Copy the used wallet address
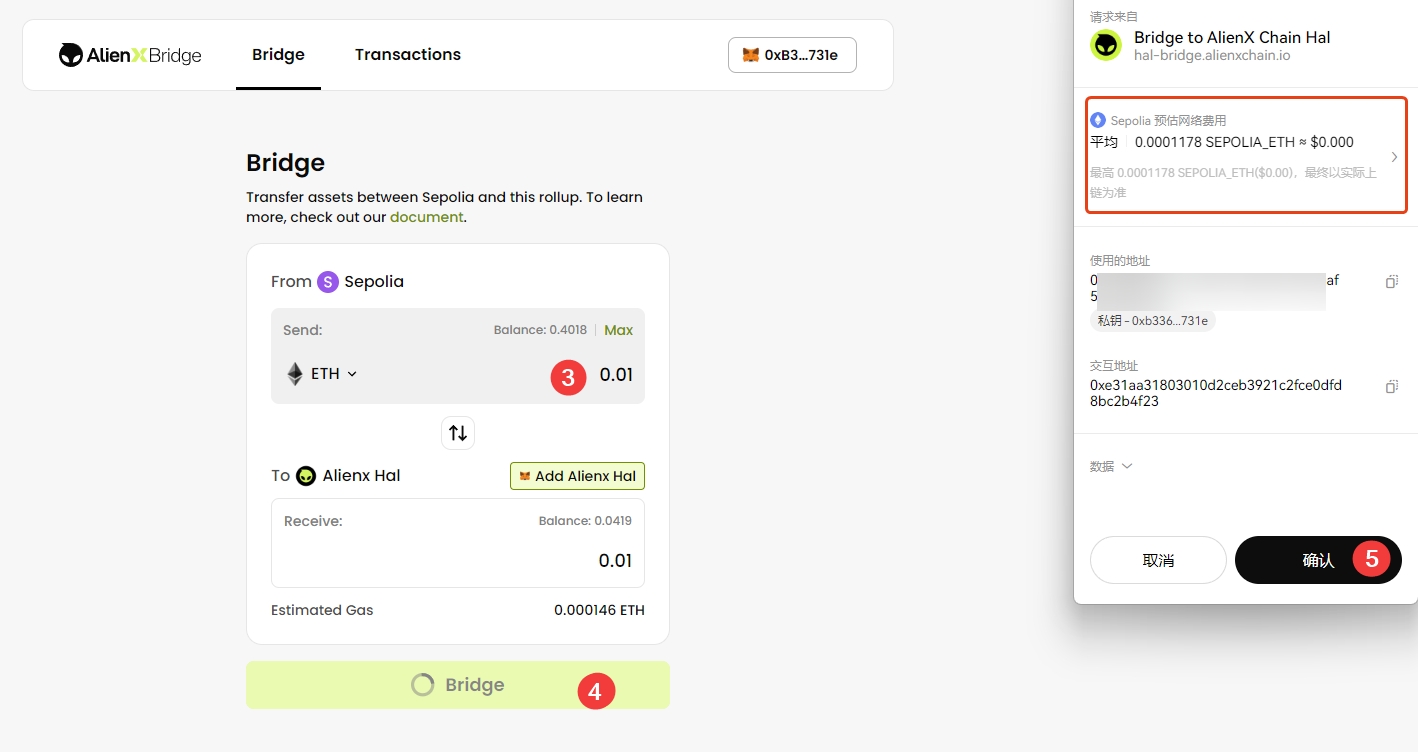Image resolution: width=1418 pixels, height=752 pixels. (1391, 282)
